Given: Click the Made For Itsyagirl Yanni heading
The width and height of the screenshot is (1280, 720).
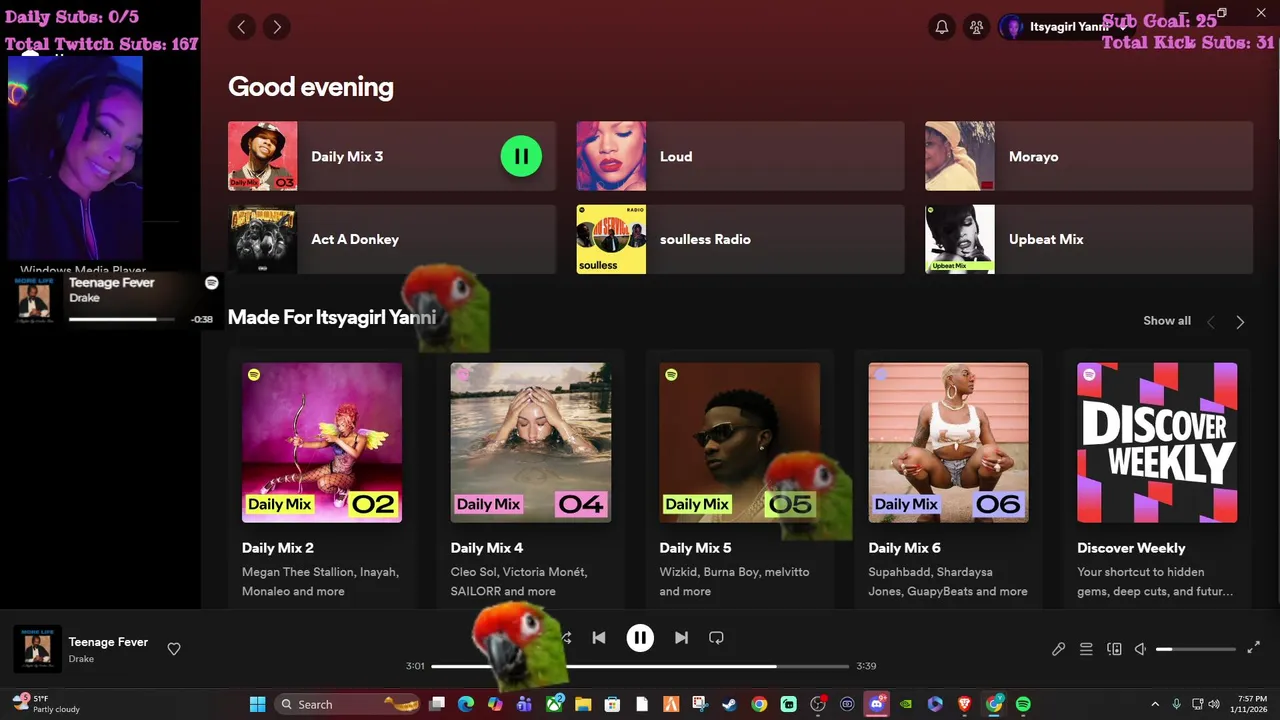Looking at the screenshot, I should [x=332, y=317].
